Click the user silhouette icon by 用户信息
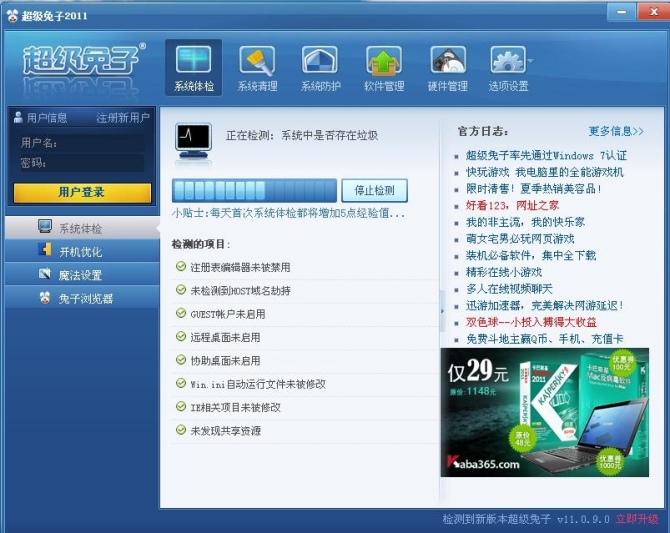Screen dimensions: 670x533 point(18,117)
